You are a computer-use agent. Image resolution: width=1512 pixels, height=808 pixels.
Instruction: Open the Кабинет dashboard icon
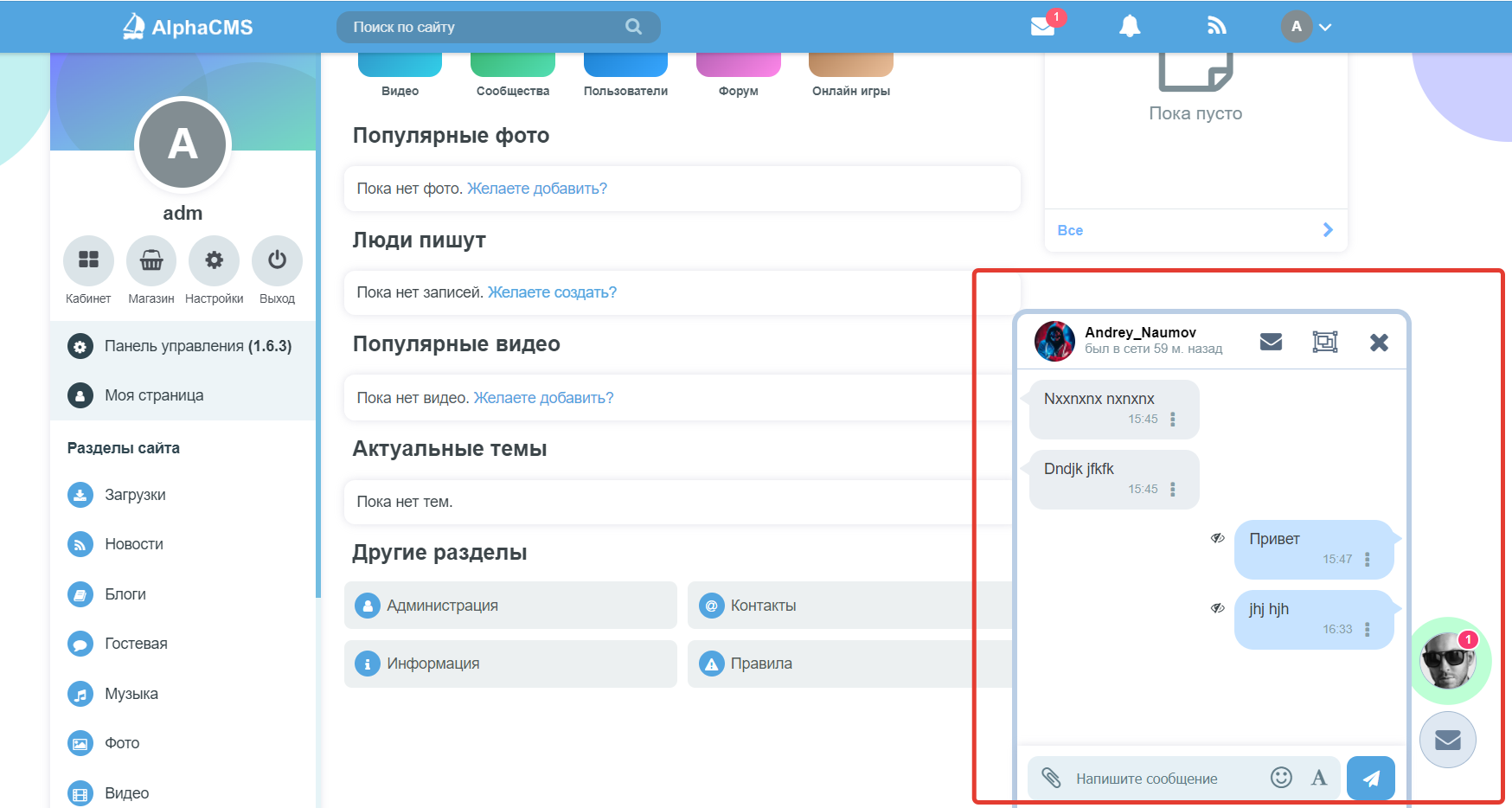(88, 260)
